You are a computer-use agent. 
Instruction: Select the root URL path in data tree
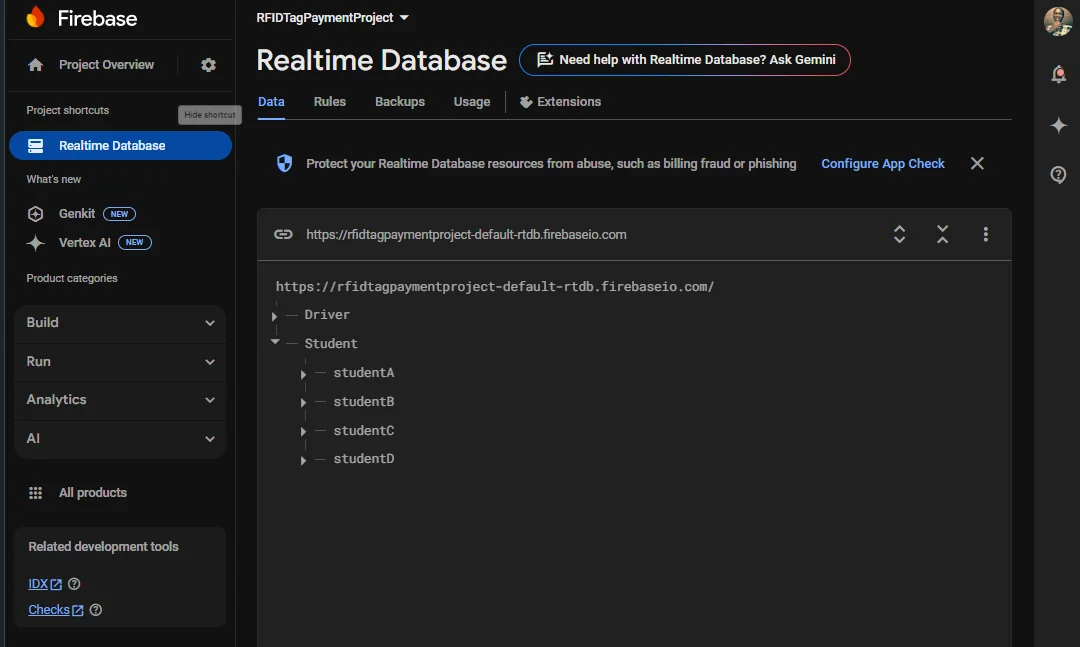pyautogui.click(x=495, y=287)
